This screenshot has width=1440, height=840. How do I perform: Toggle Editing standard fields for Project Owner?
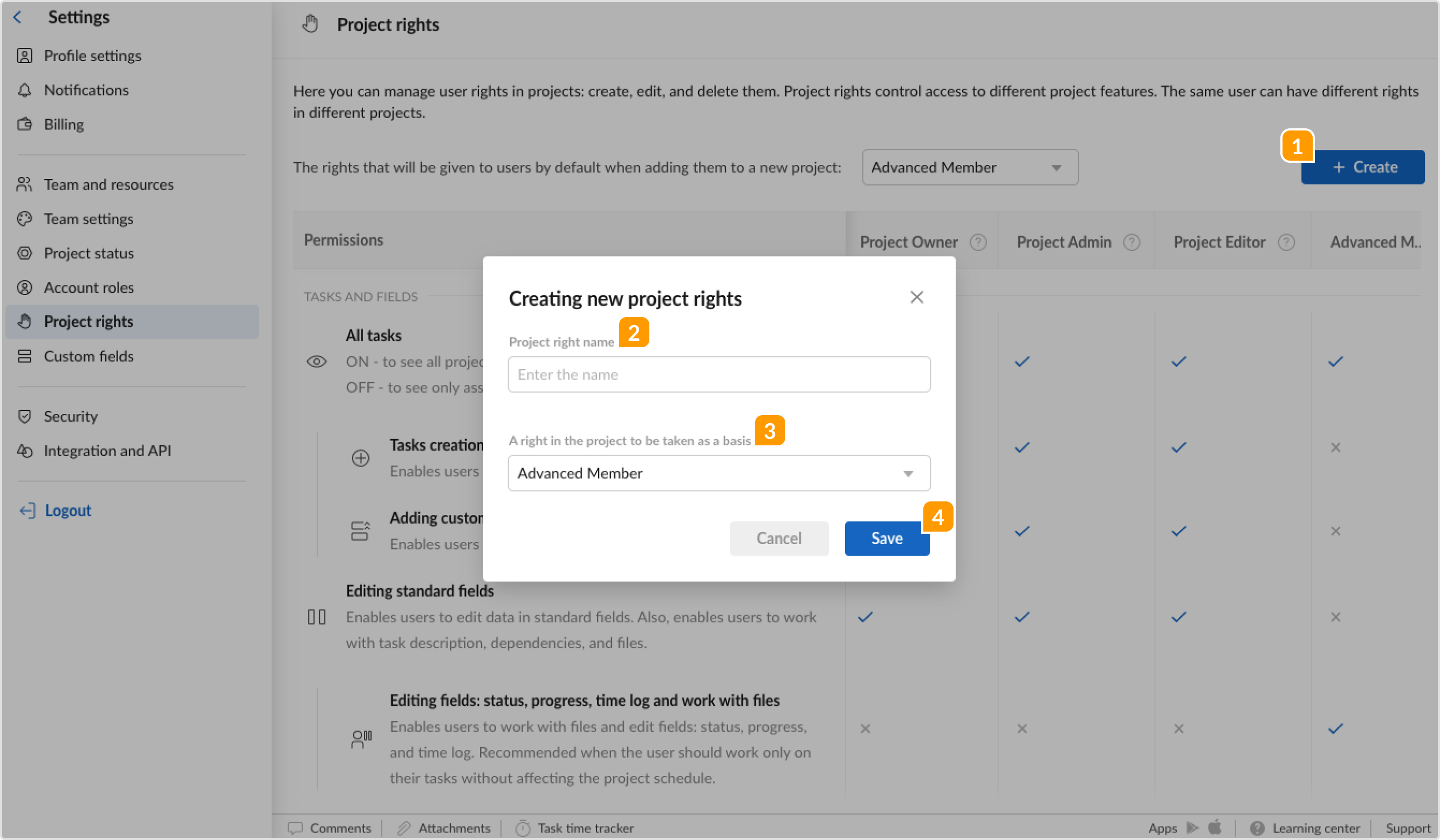[865, 617]
